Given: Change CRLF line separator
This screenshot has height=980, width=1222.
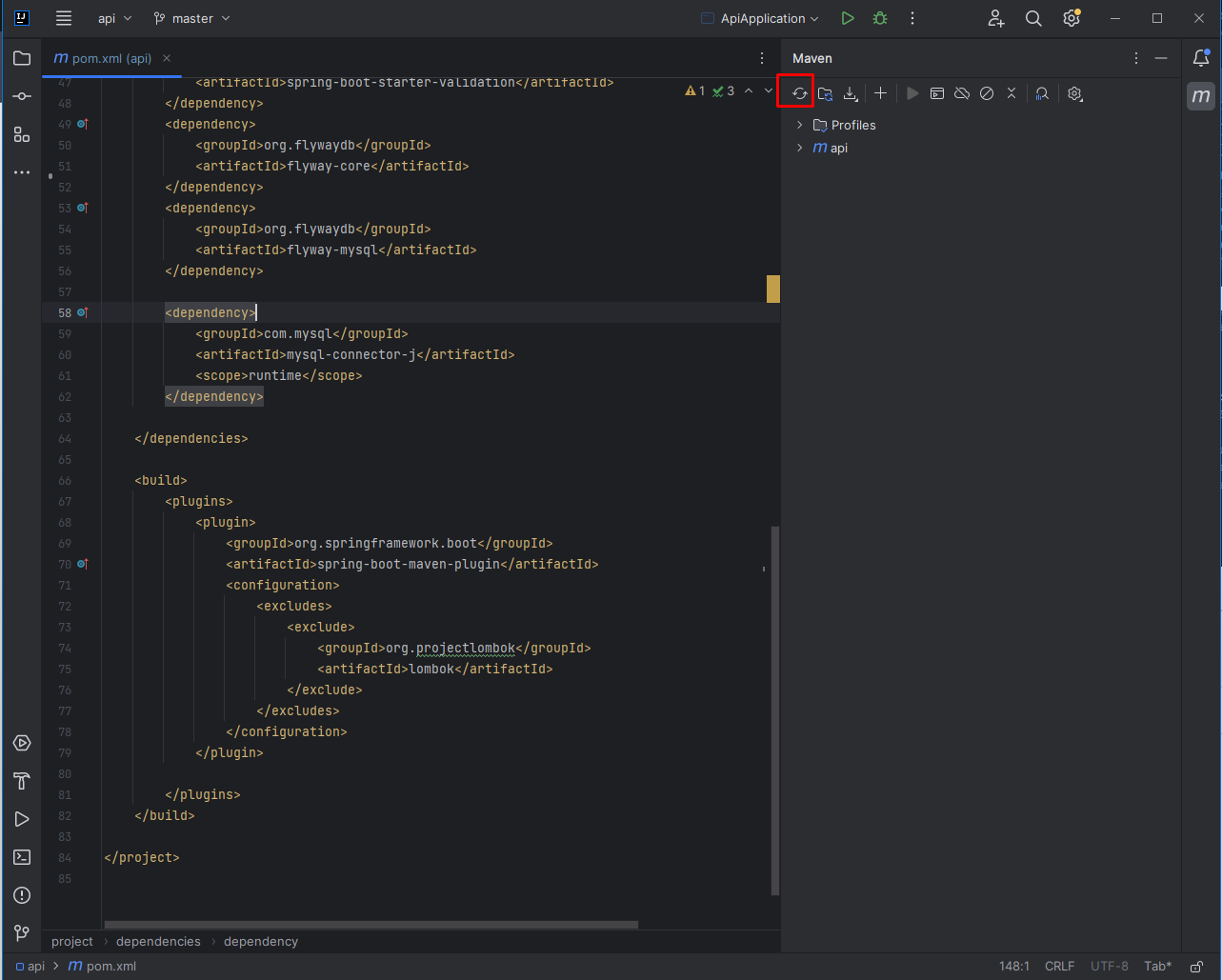Looking at the screenshot, I should point(1059,966).
